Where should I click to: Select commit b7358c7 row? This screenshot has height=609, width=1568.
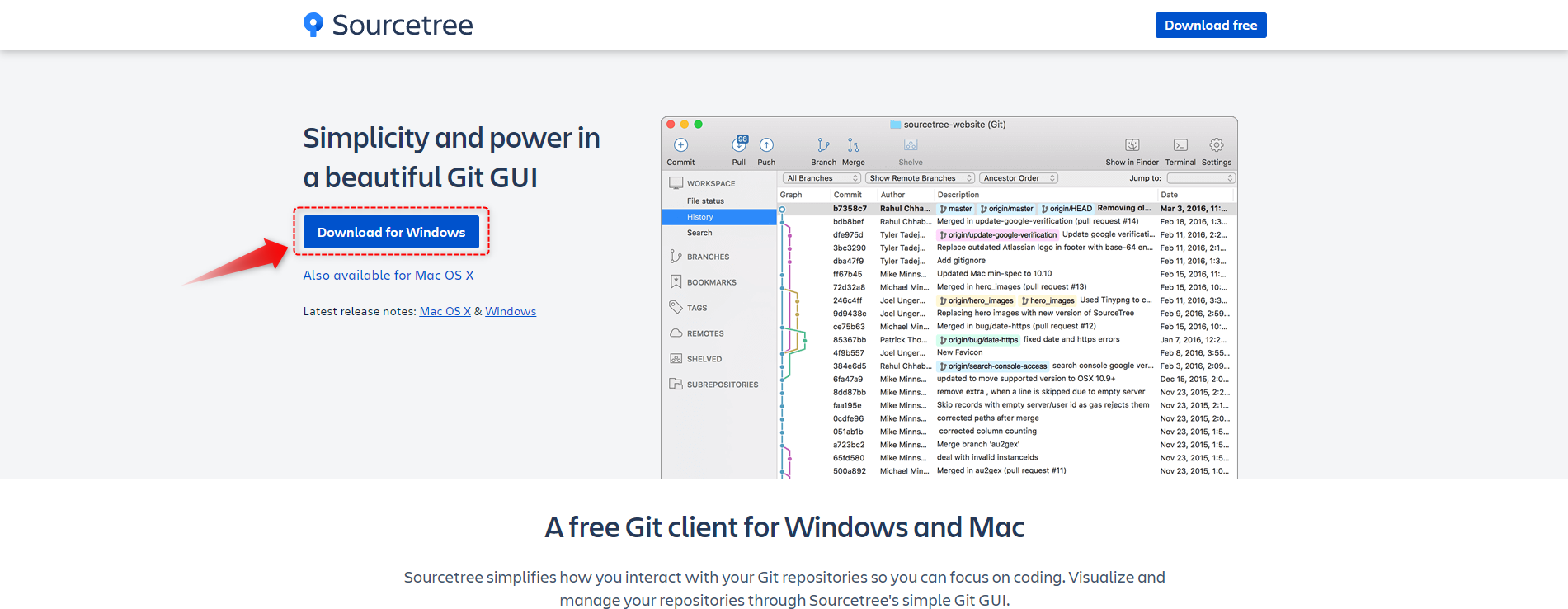[x=1007, y=209]
